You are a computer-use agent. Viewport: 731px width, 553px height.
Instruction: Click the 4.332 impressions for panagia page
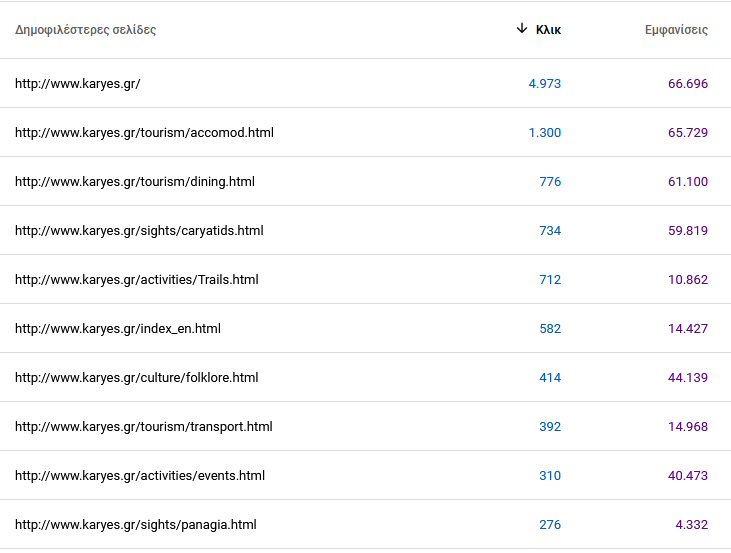[x=691, y=525]
